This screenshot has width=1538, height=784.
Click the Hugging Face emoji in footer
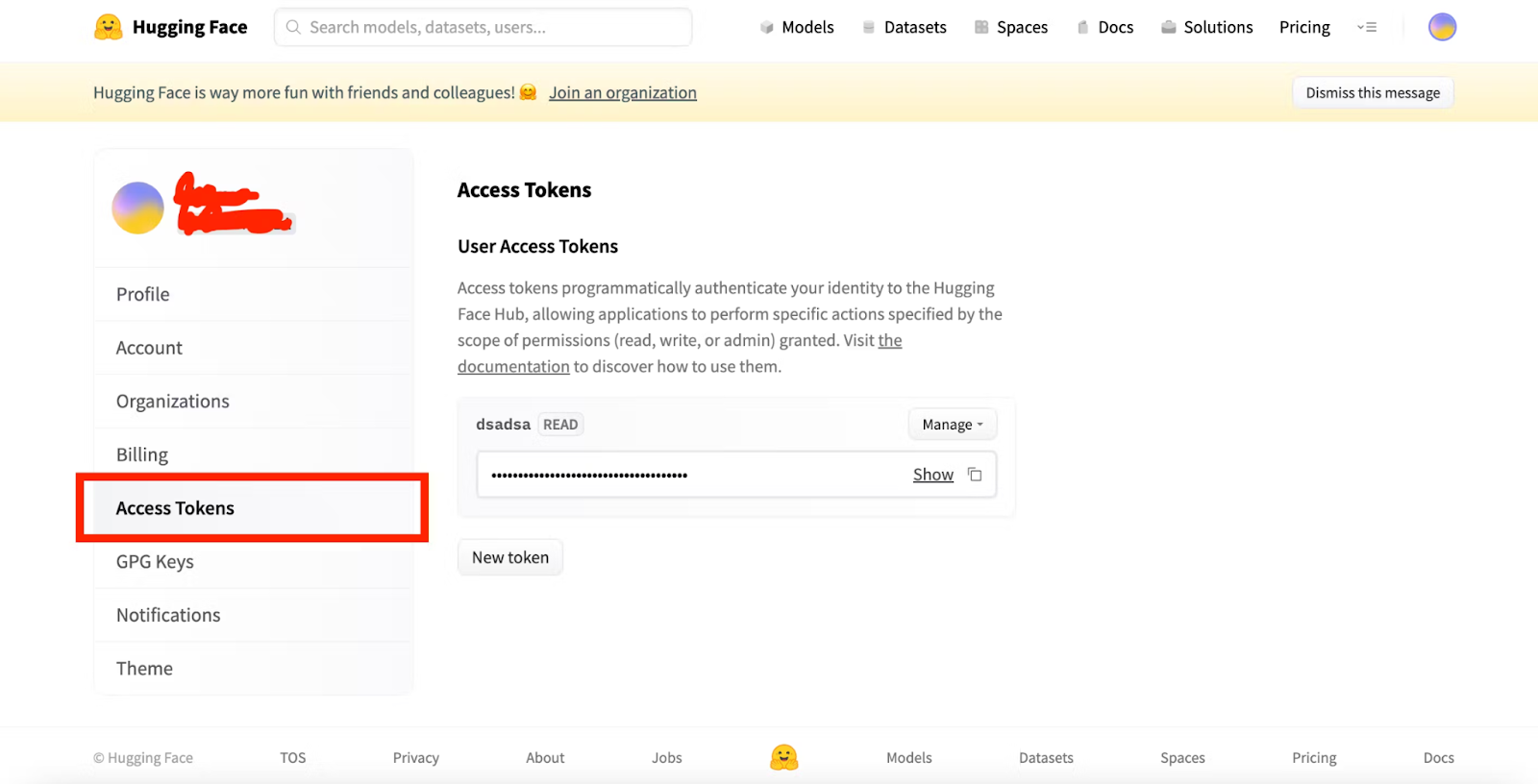(783, 757)
